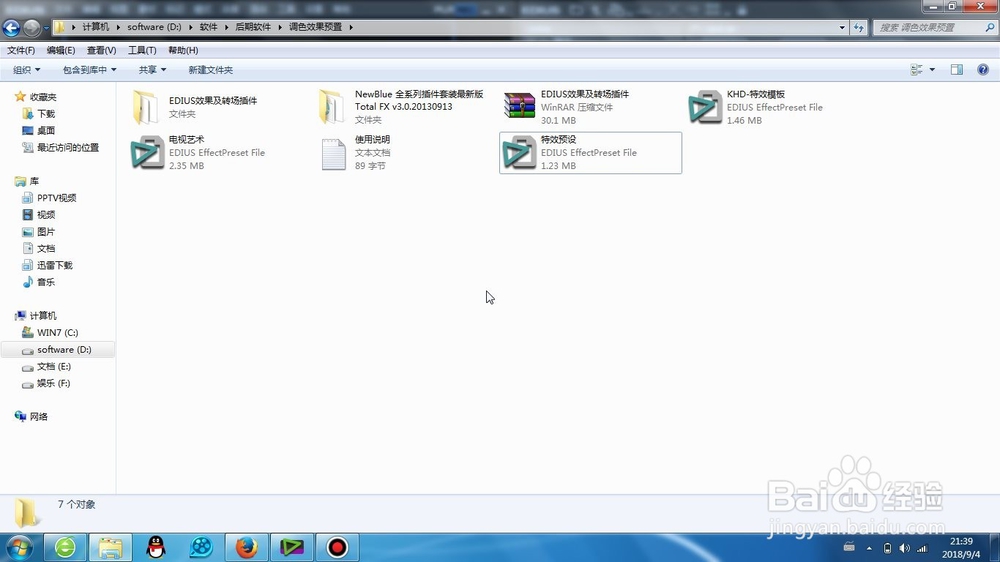Expand the 包含到库中 dropdown
1000x562 pixels.
pyautogui.click(x=89, y=70)
